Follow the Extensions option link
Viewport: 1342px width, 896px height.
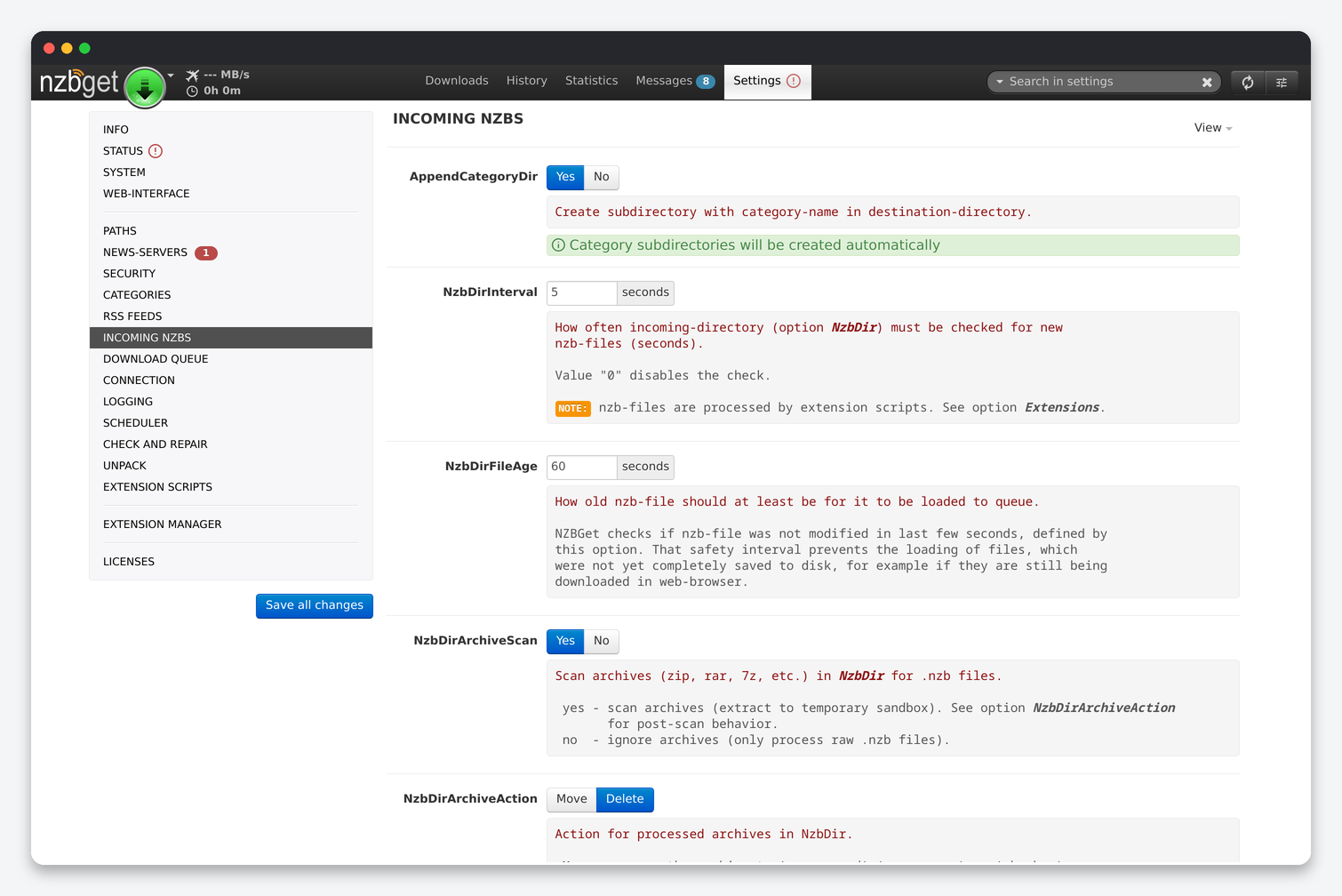1062,408
